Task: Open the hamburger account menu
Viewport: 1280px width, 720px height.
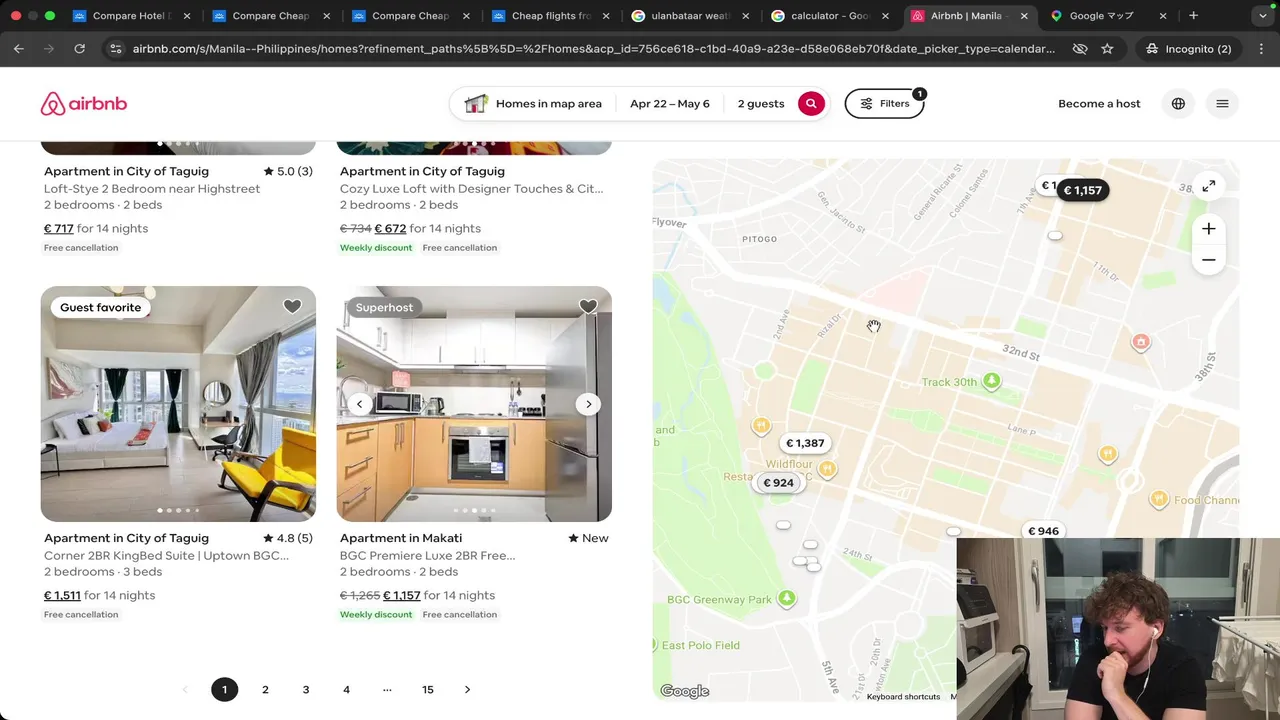Action: coord(1222,103)
